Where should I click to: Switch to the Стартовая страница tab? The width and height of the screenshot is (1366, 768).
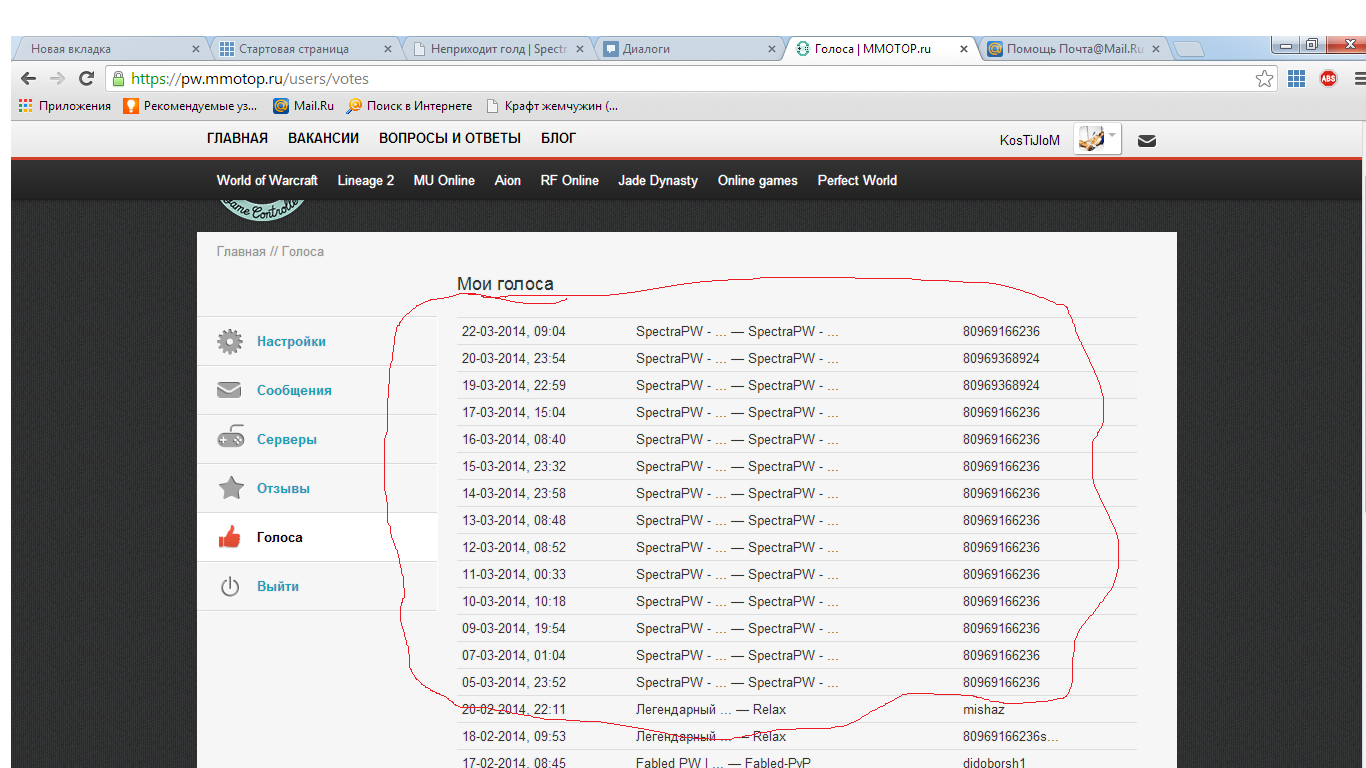pos(305,48)
